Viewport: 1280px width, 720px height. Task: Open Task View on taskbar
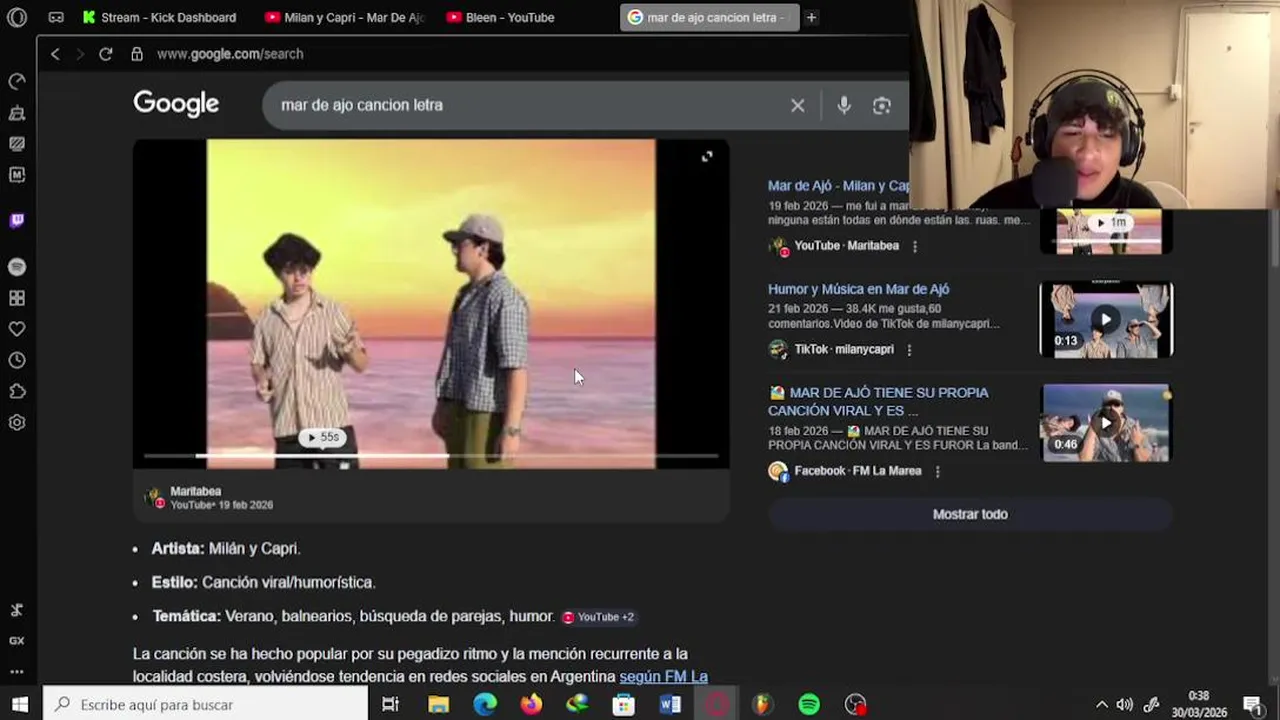[x=391, y=705]
